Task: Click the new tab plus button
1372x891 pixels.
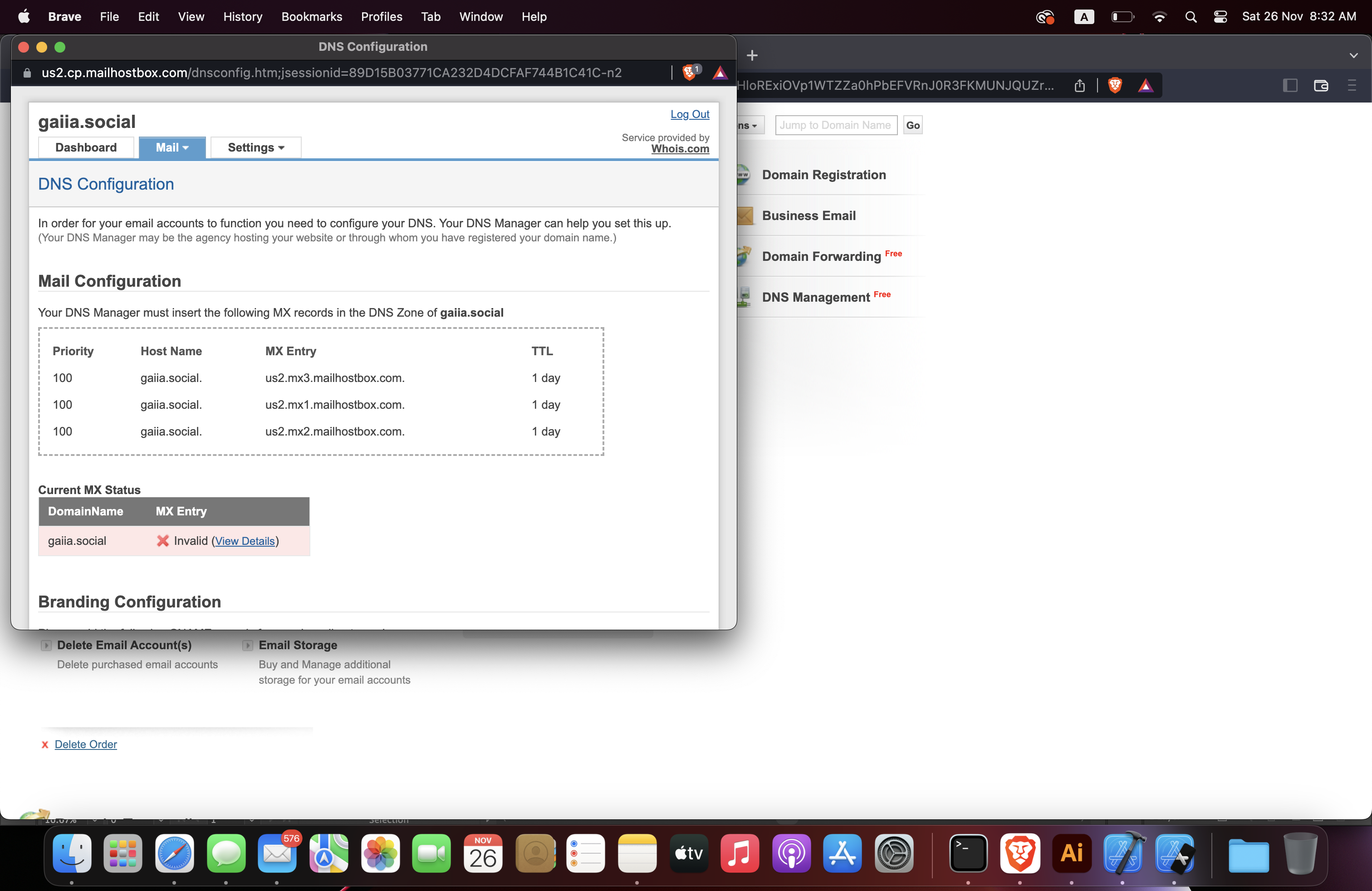Action: (752, 55)
